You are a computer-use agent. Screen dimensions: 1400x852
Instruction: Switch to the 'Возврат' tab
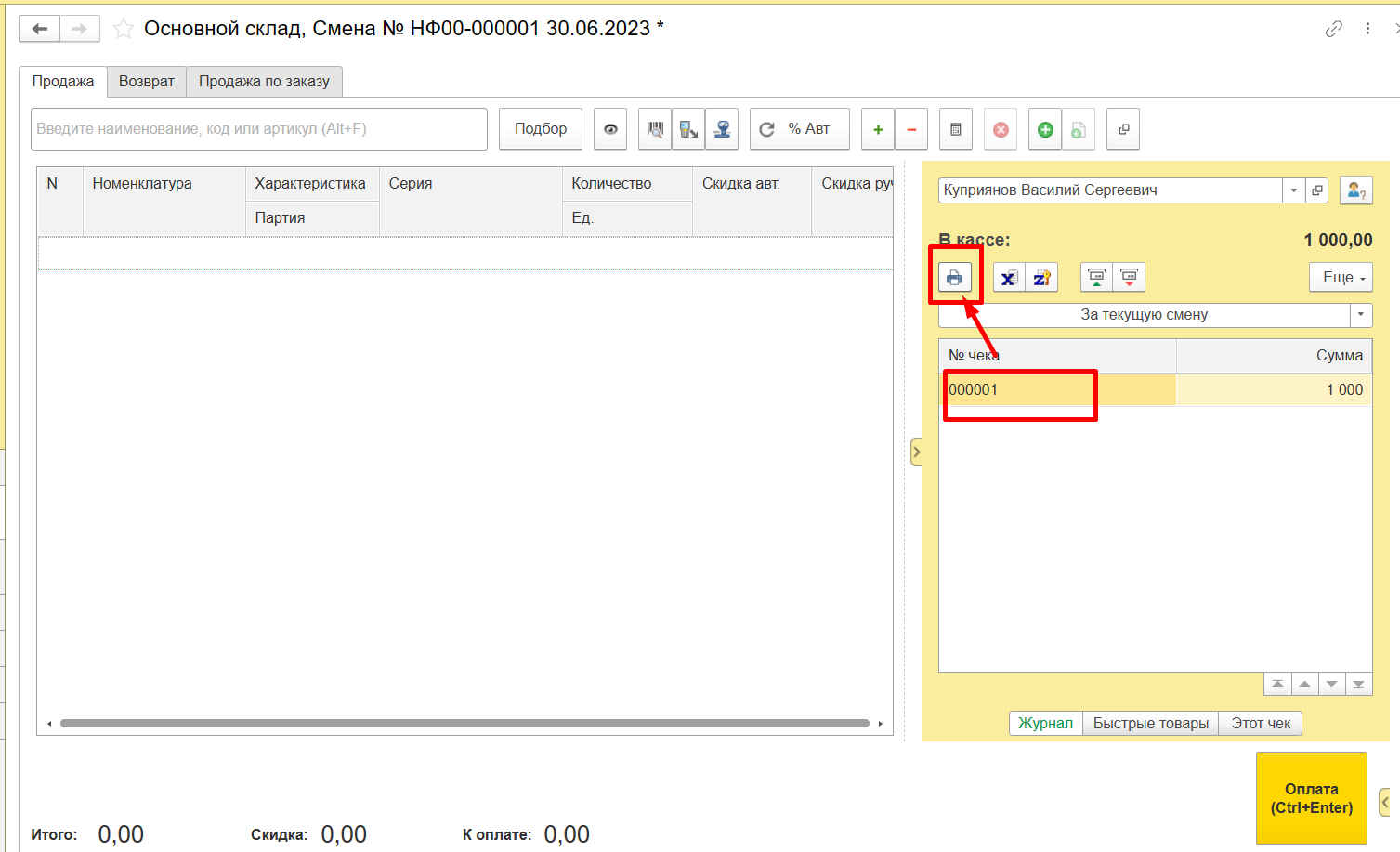pyautogui.click(x=146, y=82)
